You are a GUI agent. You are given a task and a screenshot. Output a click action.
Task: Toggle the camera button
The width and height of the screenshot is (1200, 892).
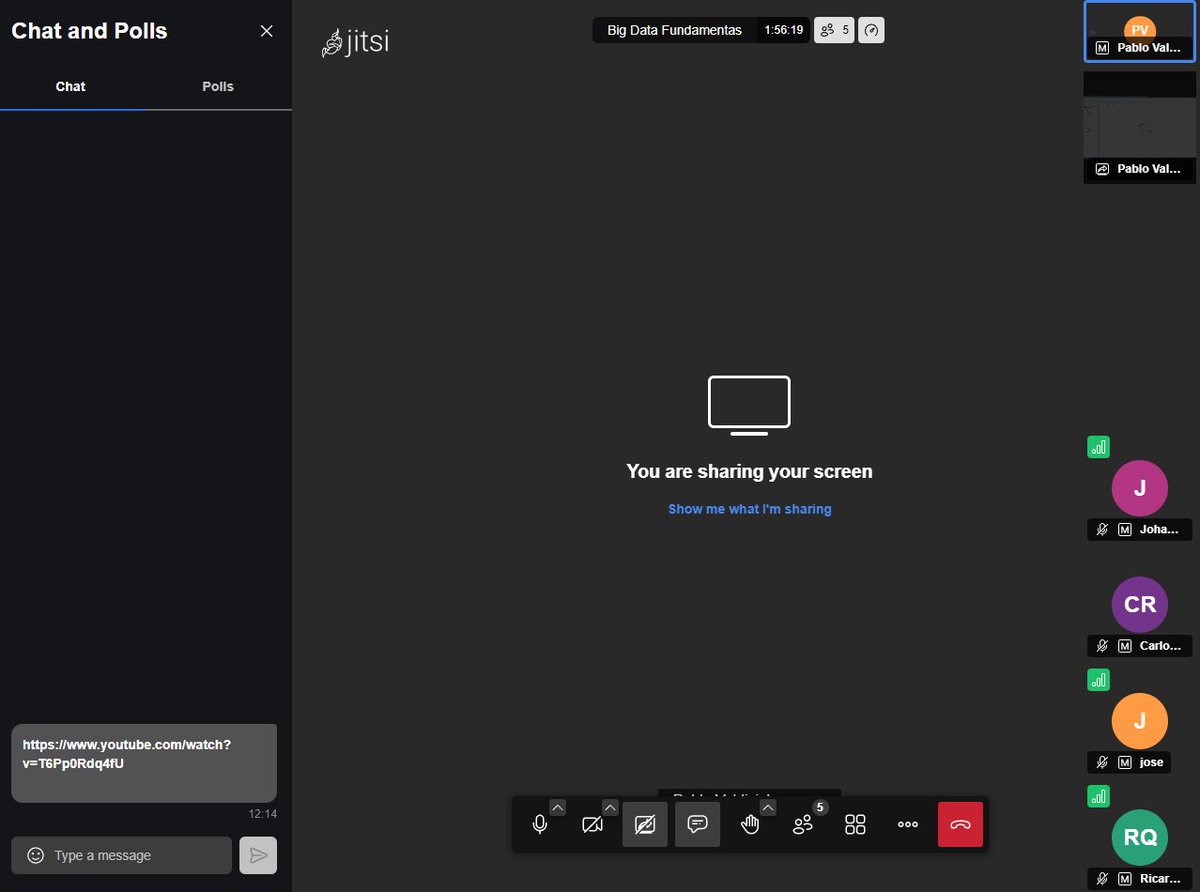click(x=592, y=824)
